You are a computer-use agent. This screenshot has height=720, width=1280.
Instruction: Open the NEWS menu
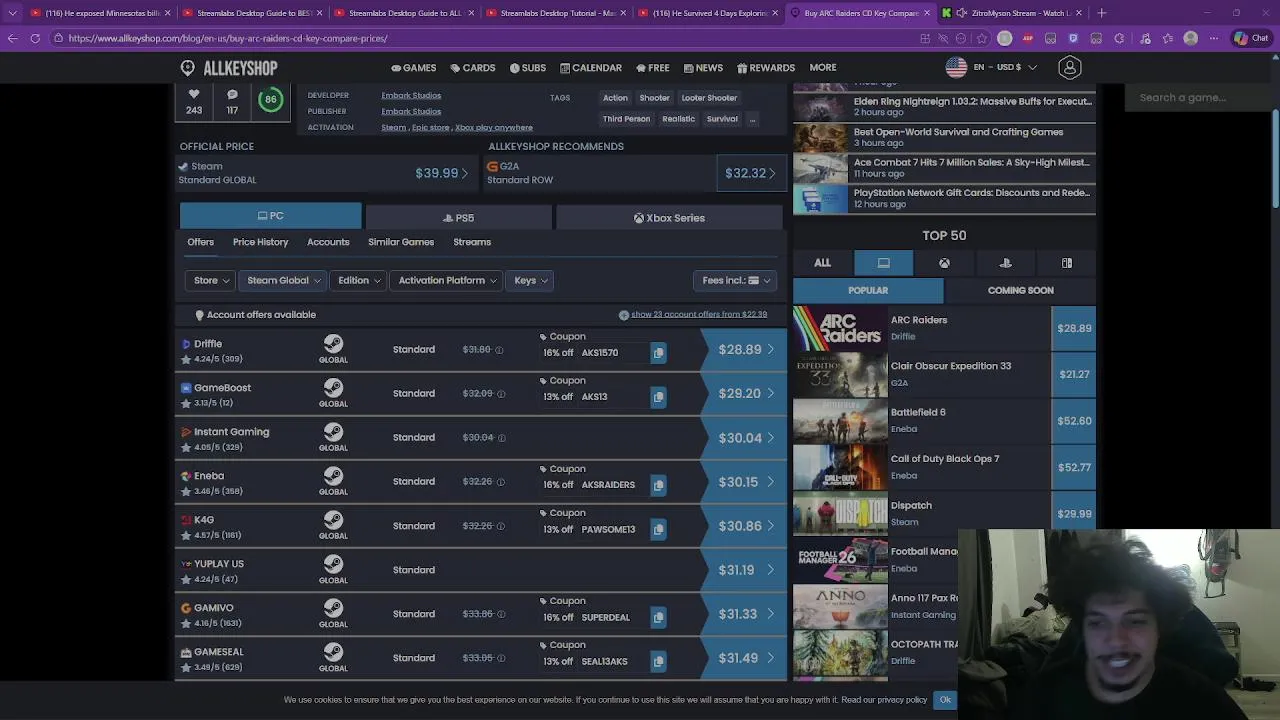pos(703,68)
